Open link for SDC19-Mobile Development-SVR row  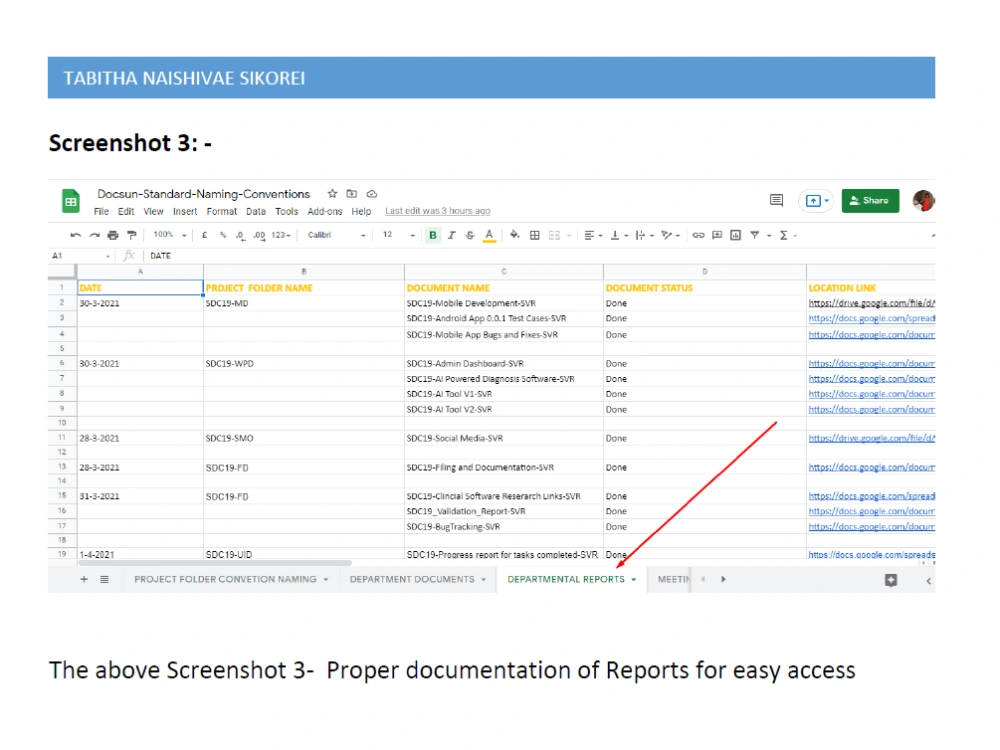point(871,304)
